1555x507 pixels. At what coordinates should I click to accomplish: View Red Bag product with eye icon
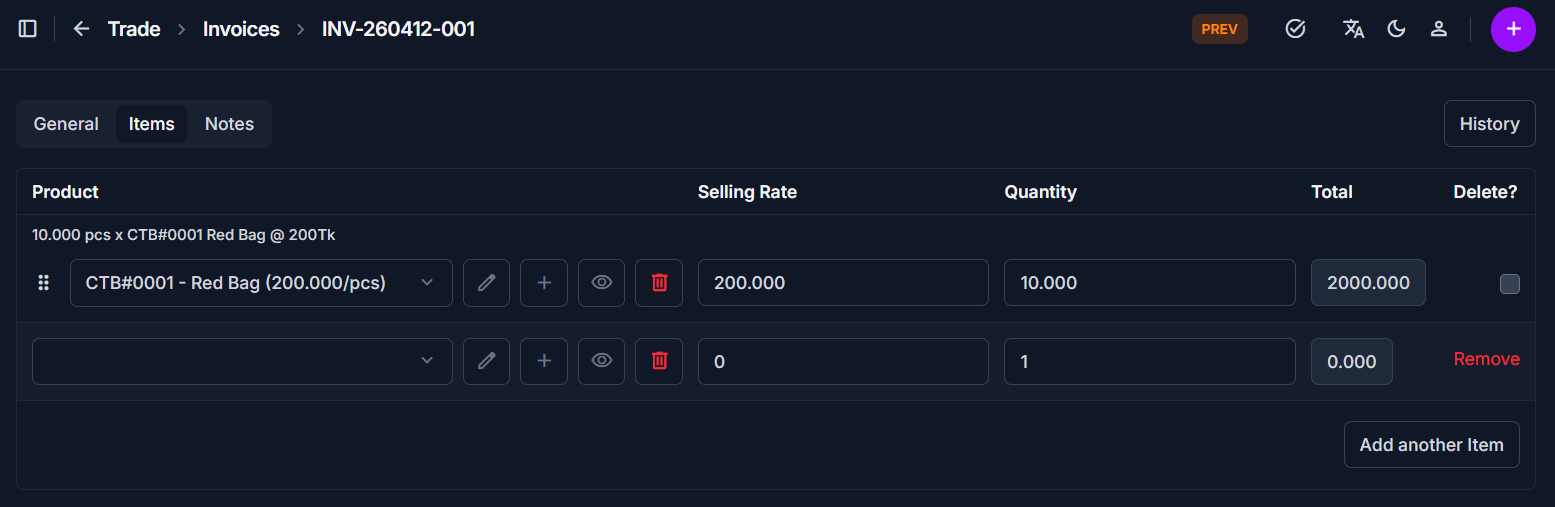coord(601,283)
